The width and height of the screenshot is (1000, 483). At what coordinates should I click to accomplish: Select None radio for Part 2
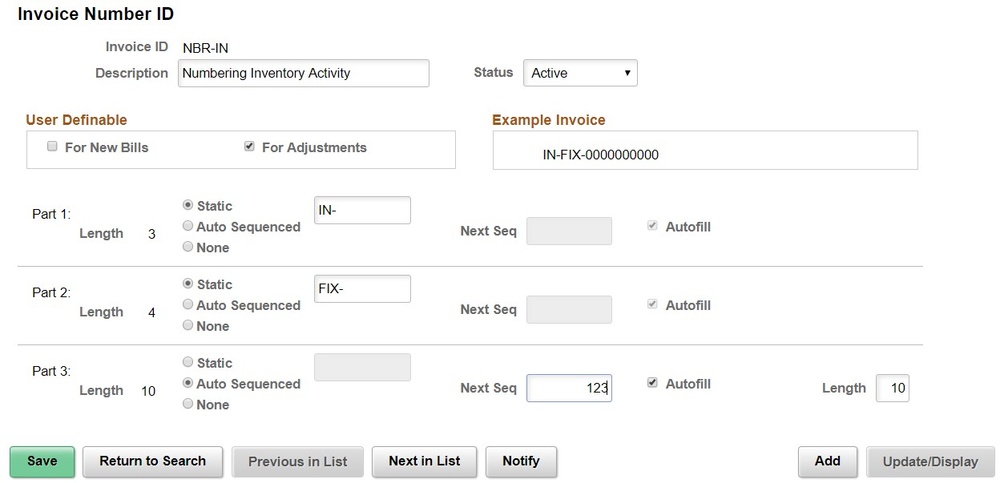pyautogui.click(x=188, y=325)
